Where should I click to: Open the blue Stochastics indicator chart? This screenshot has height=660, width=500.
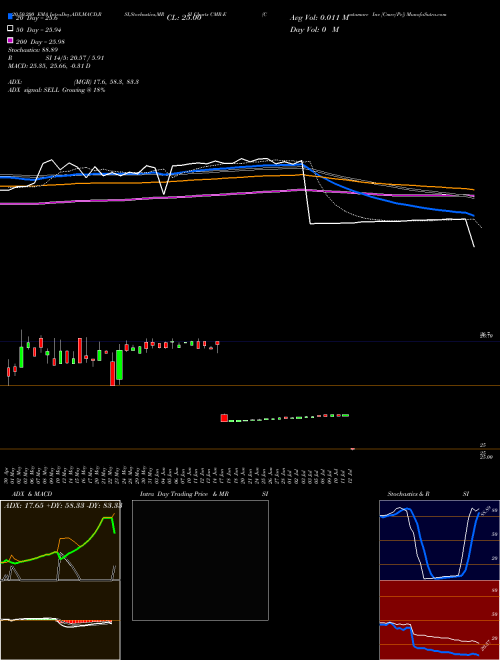click(439, 540)
